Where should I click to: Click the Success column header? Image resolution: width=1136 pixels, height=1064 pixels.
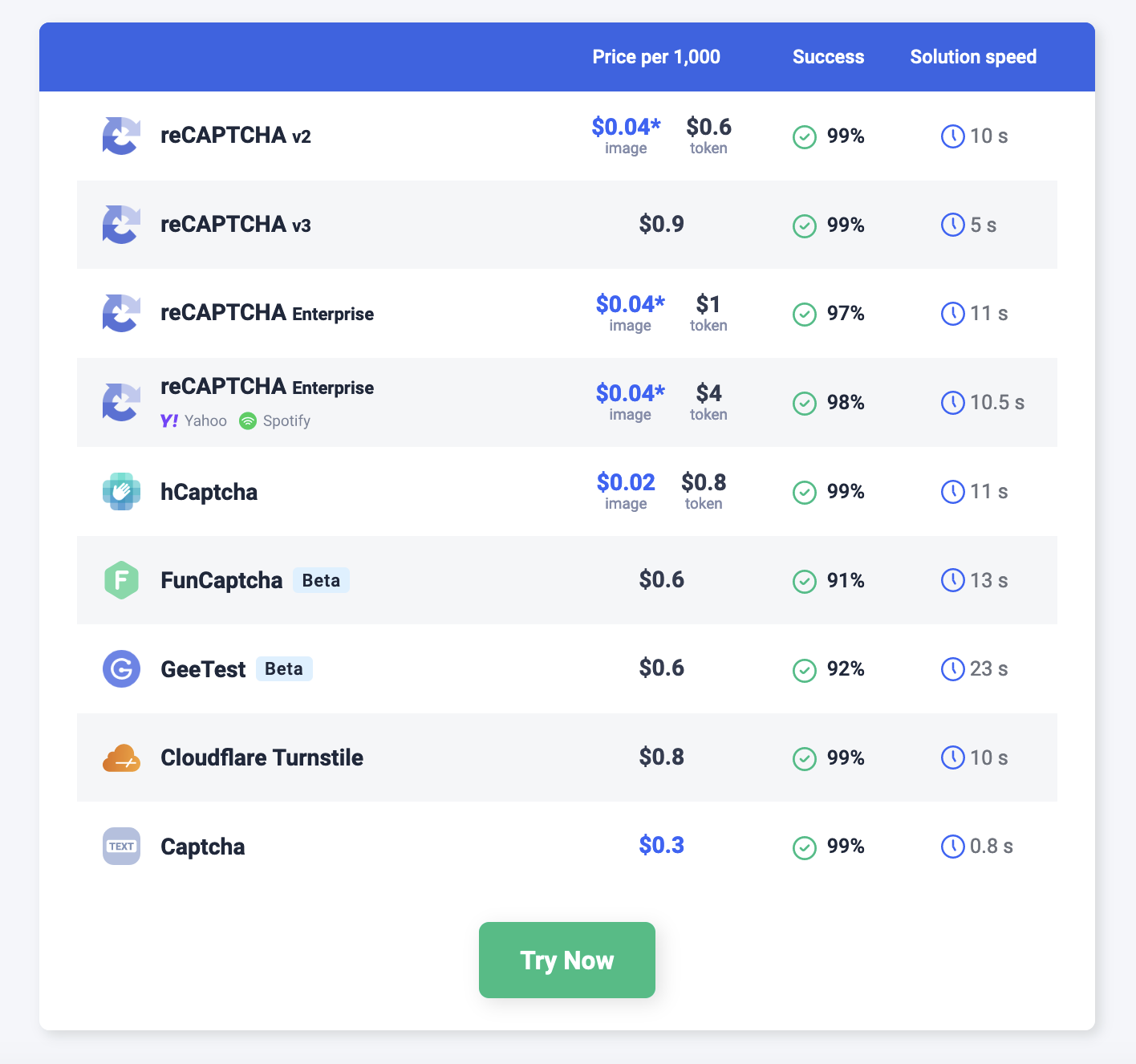828,57
